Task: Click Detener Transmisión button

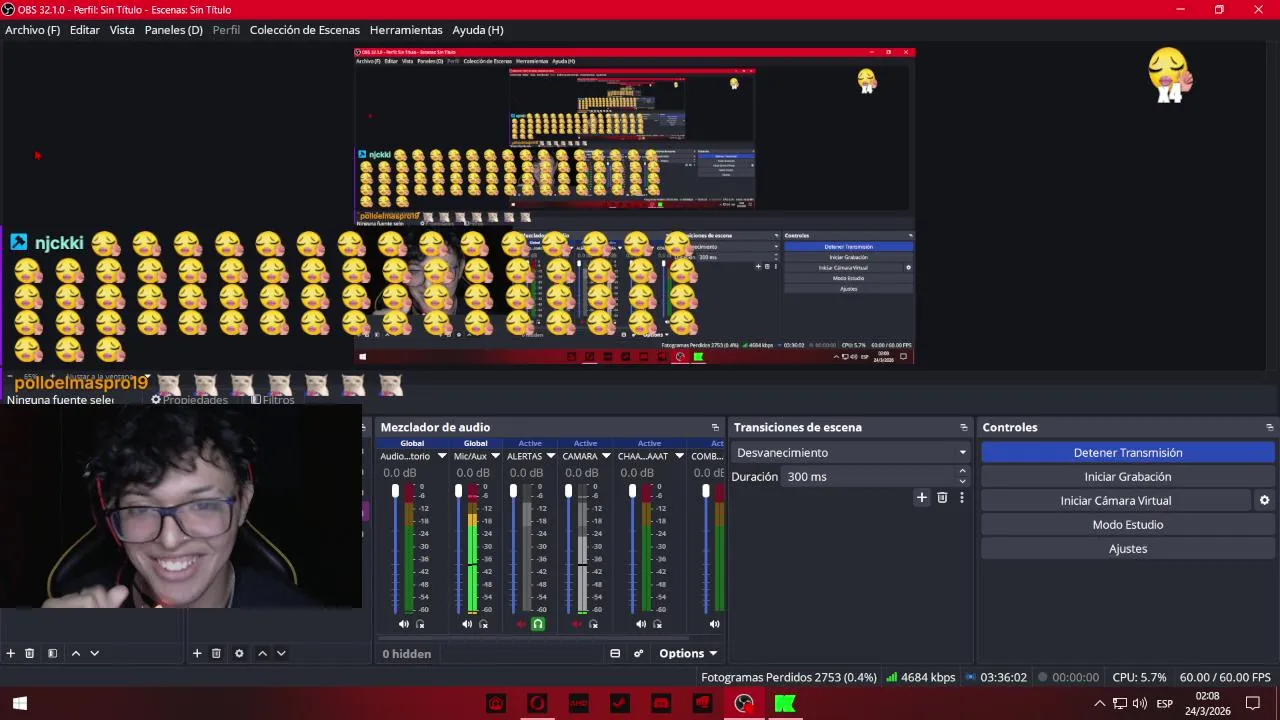Action: pos(1128,453)
